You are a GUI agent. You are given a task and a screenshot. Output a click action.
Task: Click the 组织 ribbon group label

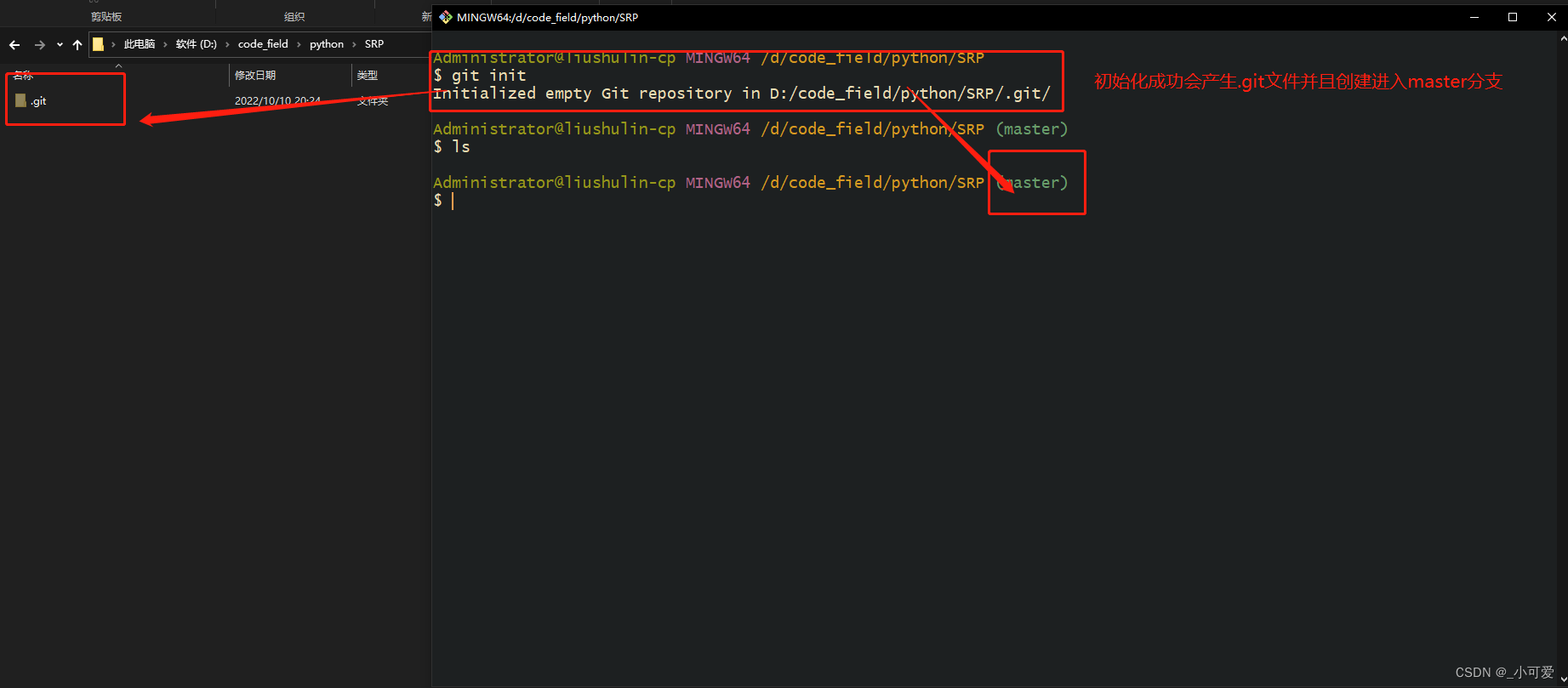coord(294,17)
